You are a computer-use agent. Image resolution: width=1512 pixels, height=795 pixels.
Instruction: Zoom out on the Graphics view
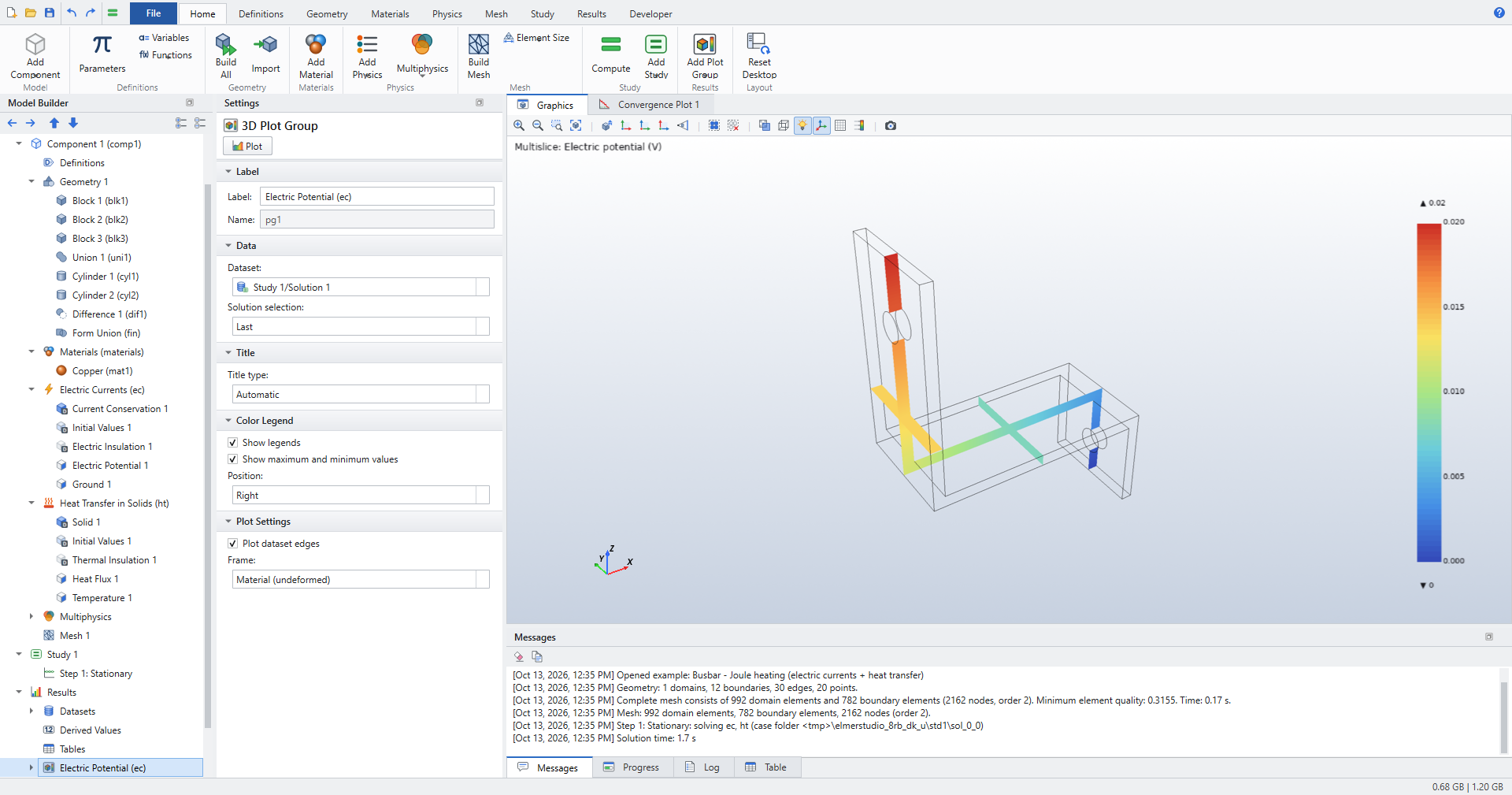tap(538, 125)
